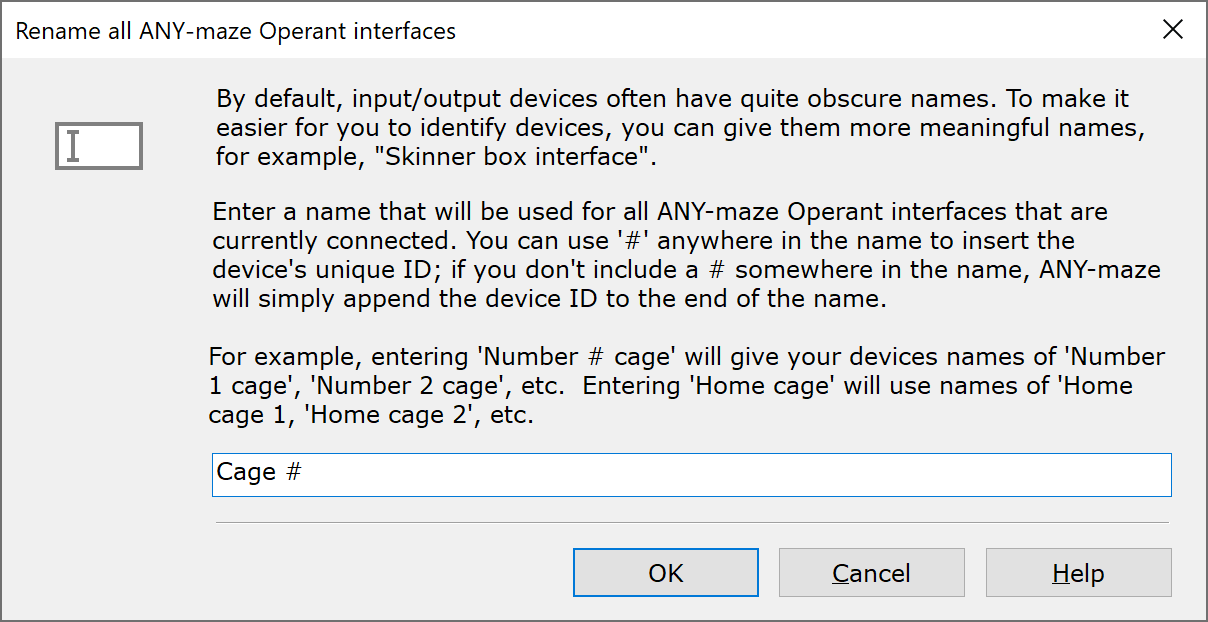Image resolution: width=1208 pixels, height=622 pixels.
Task: Click the horizontal separator above the buttons
Action: (x=690, y=522)
